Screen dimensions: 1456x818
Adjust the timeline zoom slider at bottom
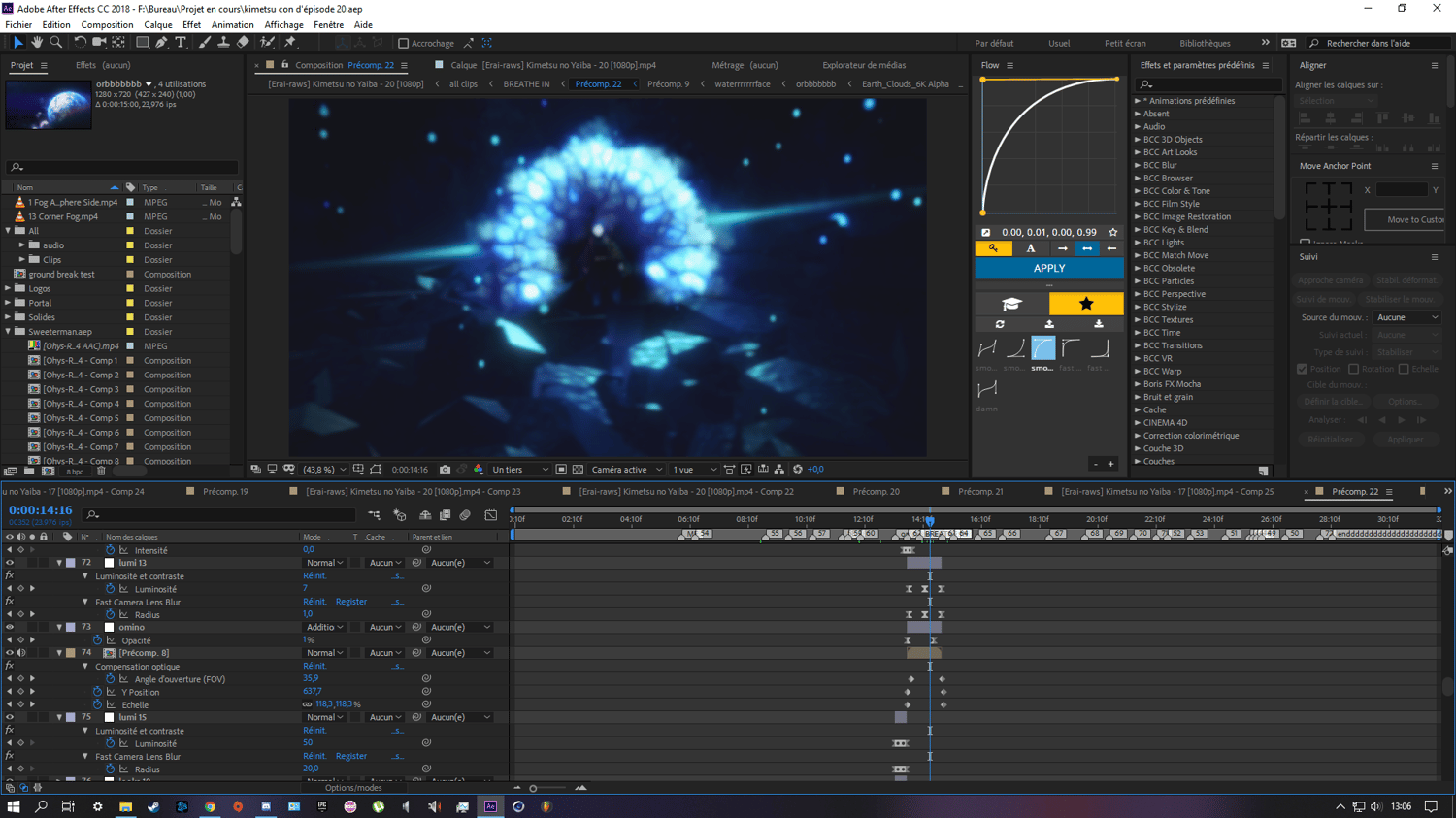[x=533, y=788]
